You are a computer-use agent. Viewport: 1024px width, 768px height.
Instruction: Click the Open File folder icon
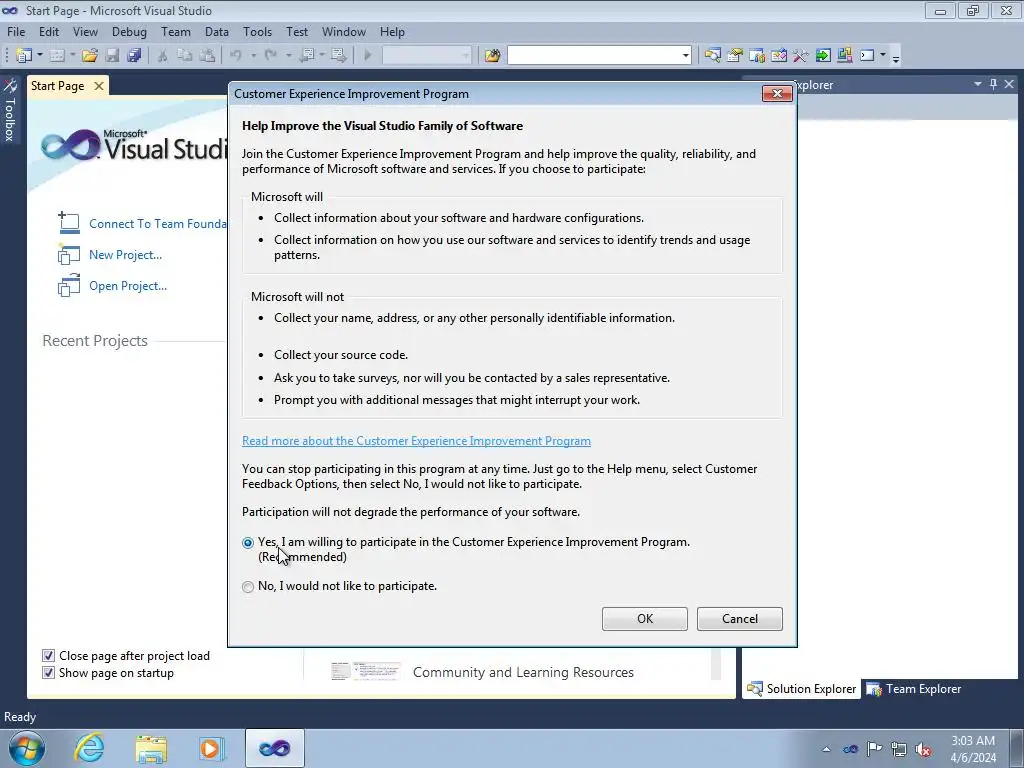(90, 56)
